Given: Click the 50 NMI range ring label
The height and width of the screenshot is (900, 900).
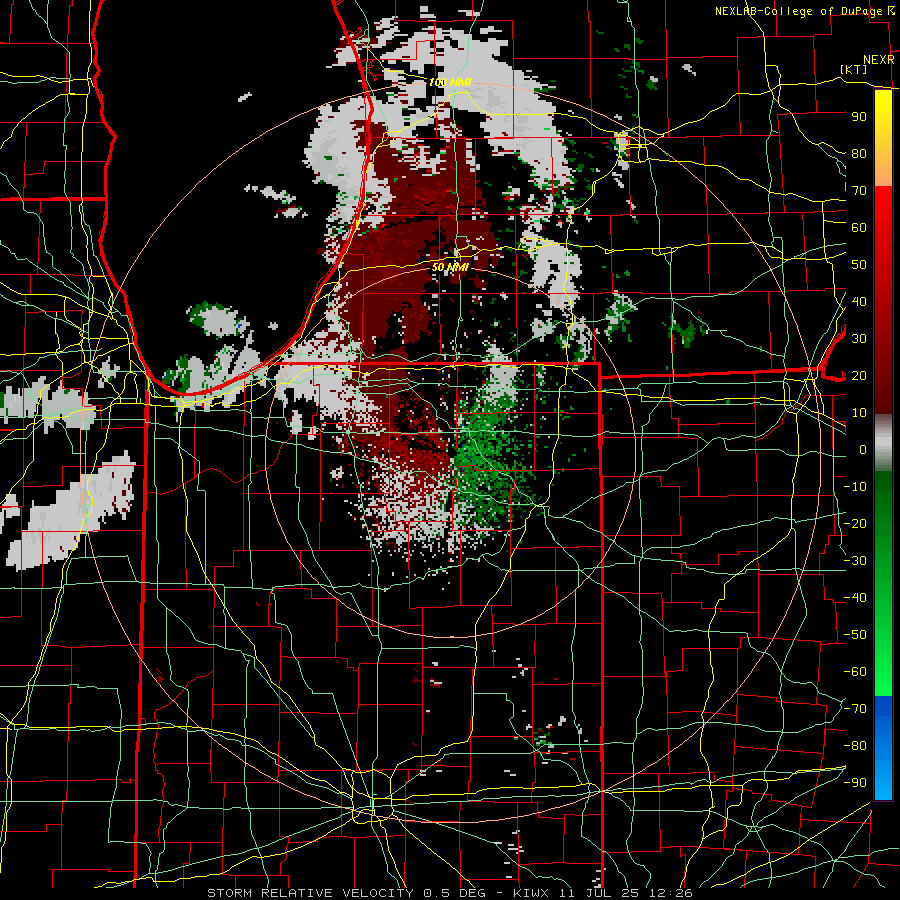Looking at the screenshot, I should tap(450, 267).
